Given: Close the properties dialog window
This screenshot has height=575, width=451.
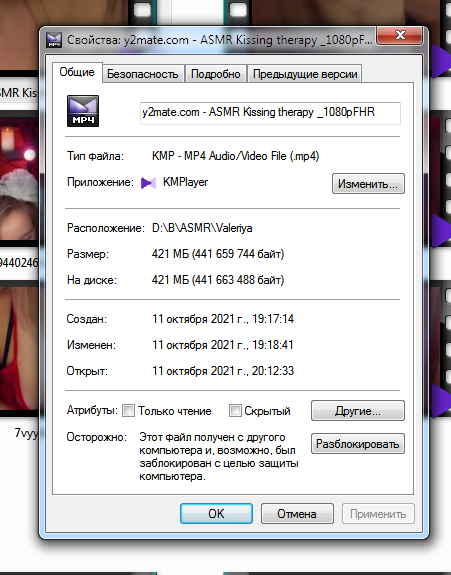Looking at the screenshot, I should (400, 36).
